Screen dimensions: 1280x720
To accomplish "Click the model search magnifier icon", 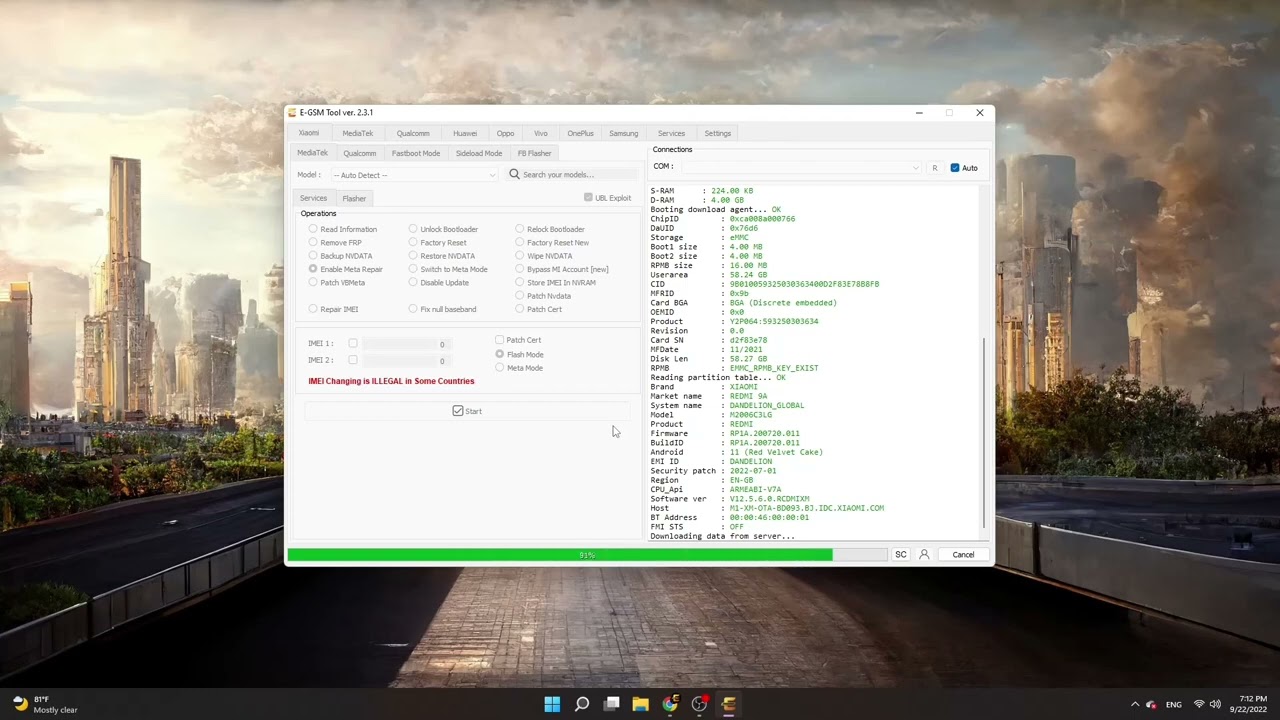I will tap(514, 174).
